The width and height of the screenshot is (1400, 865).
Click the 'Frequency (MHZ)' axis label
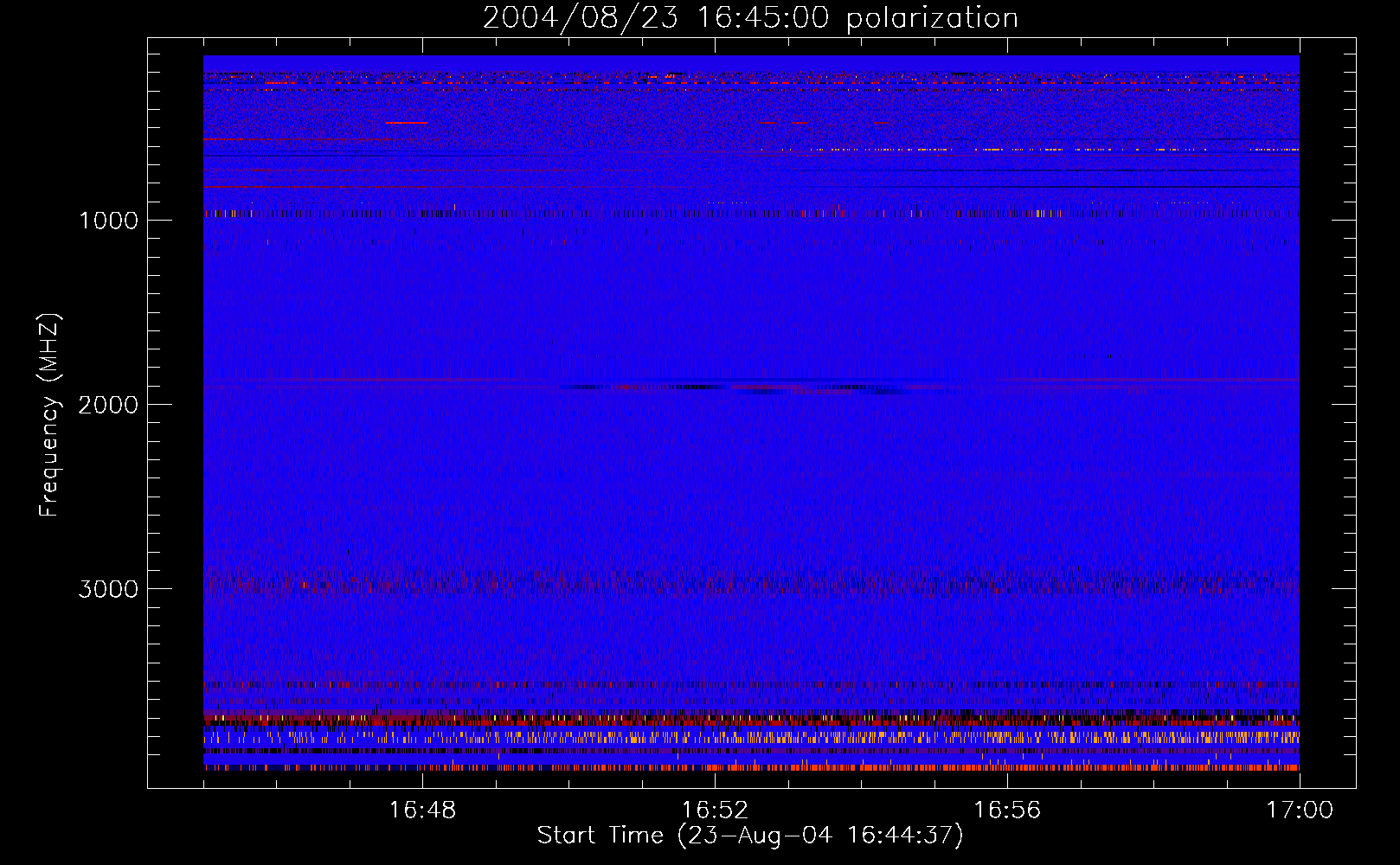pyautogui.click(x=49, y=415)
